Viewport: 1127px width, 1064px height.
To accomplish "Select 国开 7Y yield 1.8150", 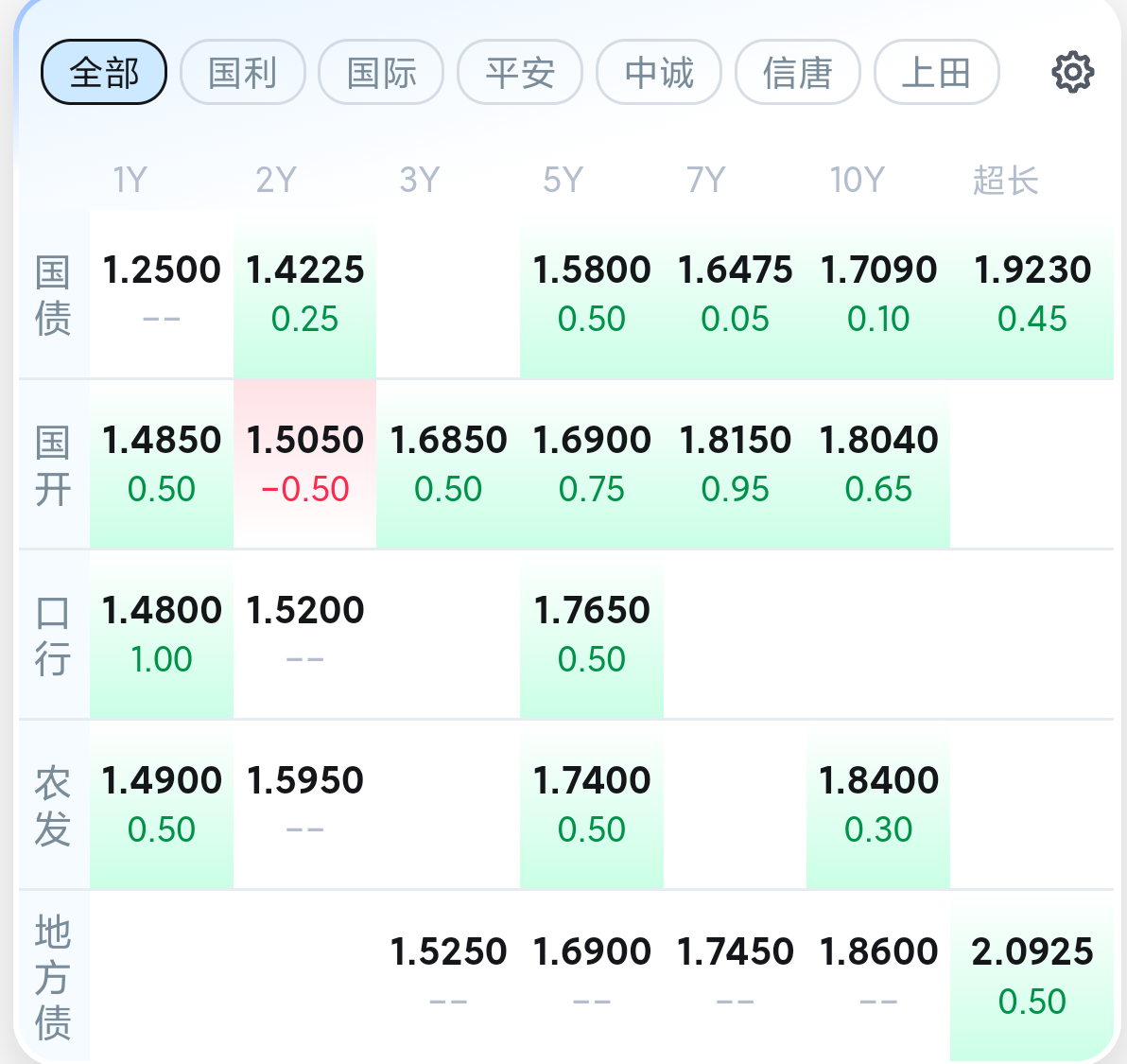I will pyautogui.click(x=735, y=463).
